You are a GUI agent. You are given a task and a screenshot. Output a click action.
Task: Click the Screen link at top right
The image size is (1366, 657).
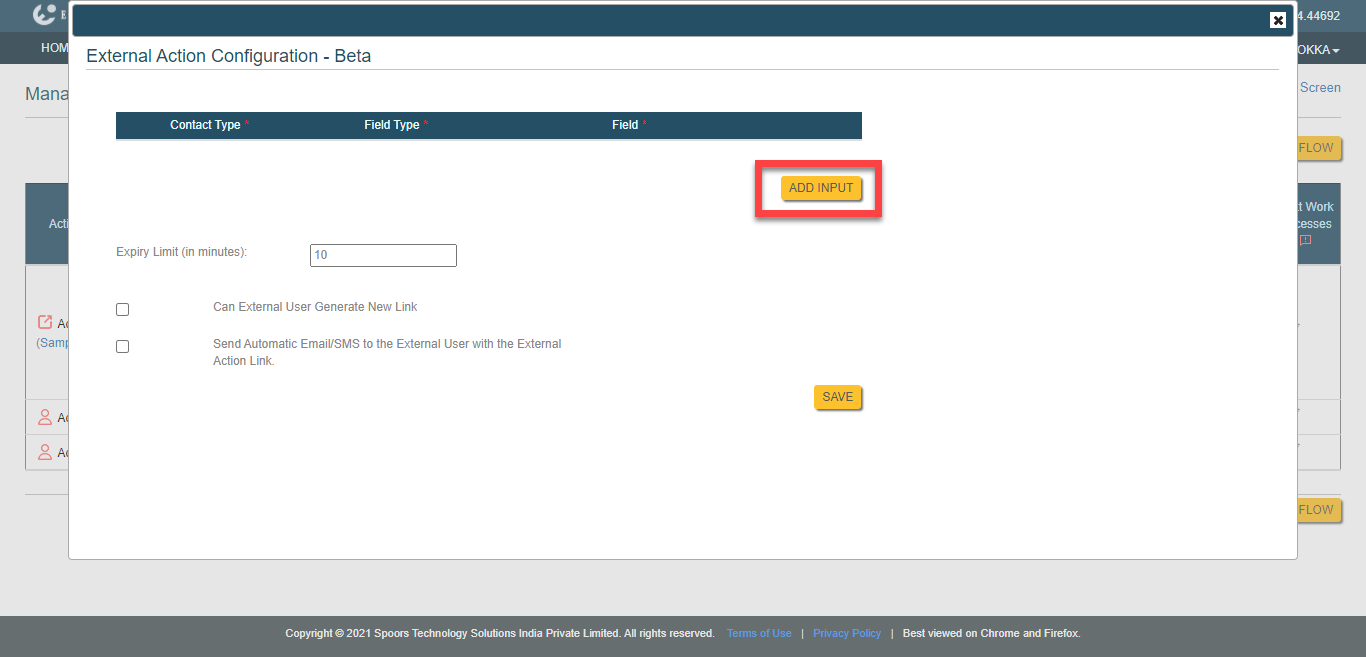point(1320,88)
